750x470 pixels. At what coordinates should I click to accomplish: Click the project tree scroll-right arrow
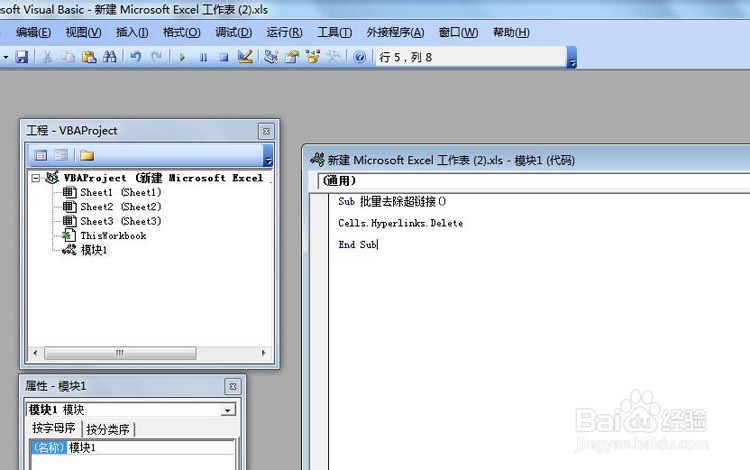point(264,353)
